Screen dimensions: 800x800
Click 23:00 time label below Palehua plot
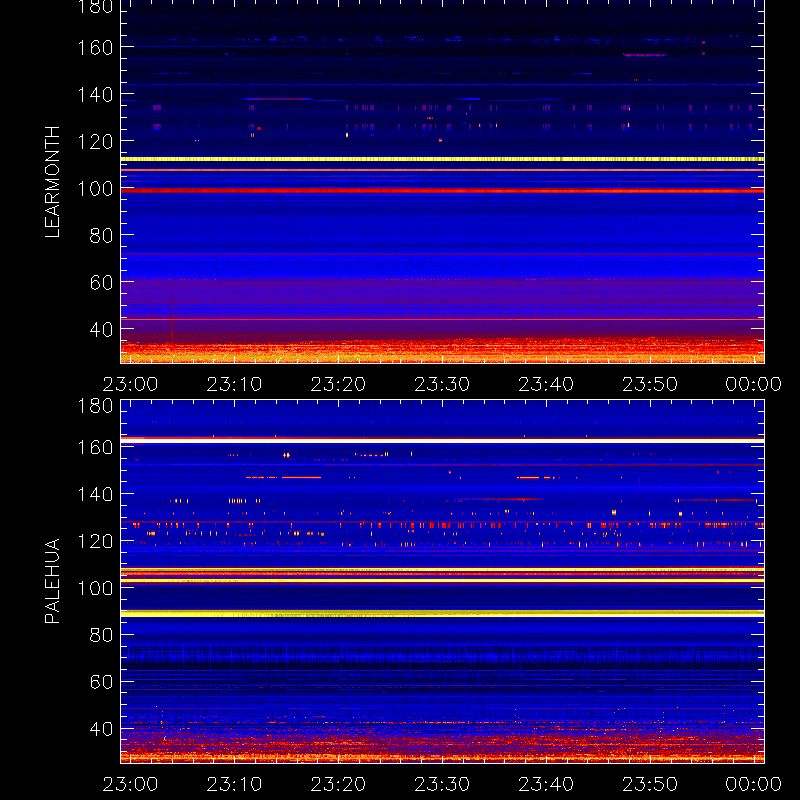130,784
